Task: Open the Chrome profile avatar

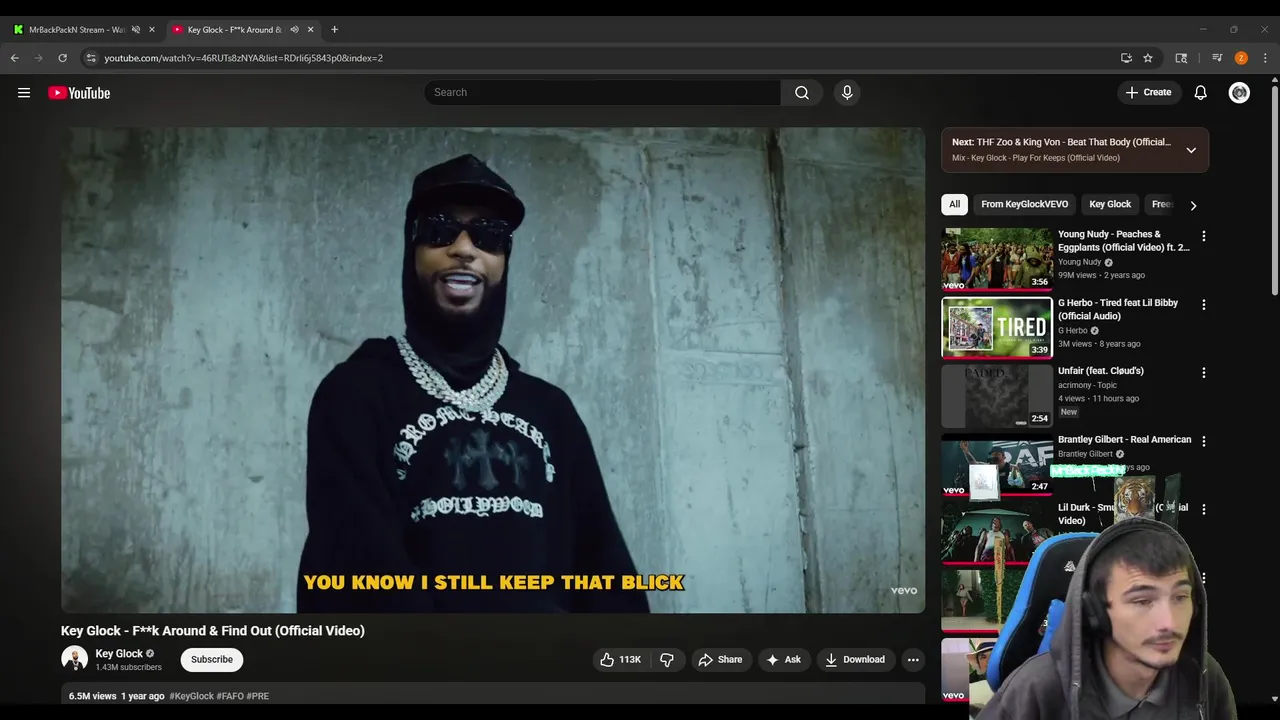Action: (x=1241, y=58)
